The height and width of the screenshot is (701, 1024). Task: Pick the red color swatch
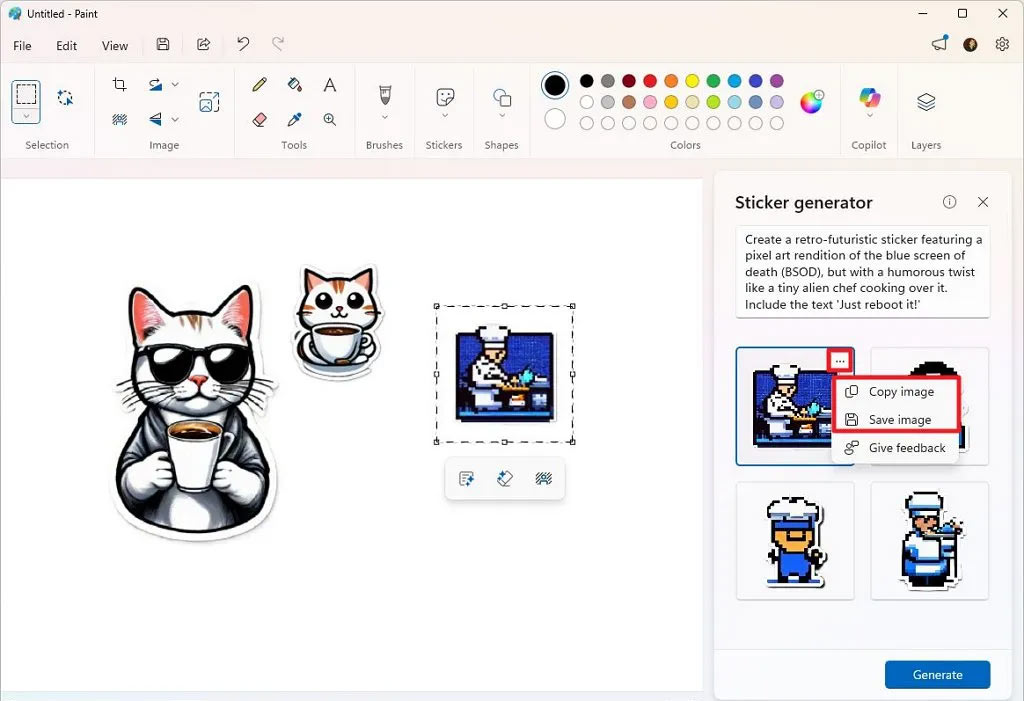649,81
